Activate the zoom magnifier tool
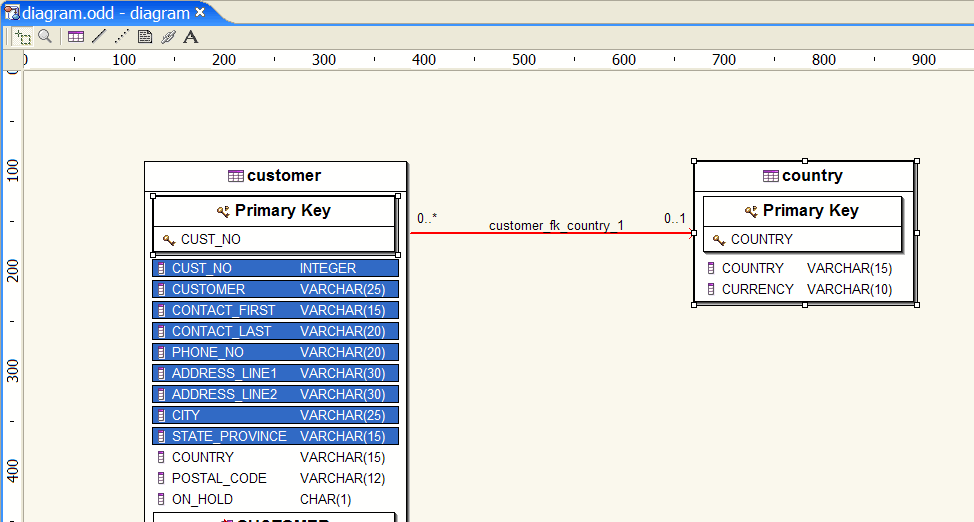This screenshot has width=974, height=522. point(45,37)
